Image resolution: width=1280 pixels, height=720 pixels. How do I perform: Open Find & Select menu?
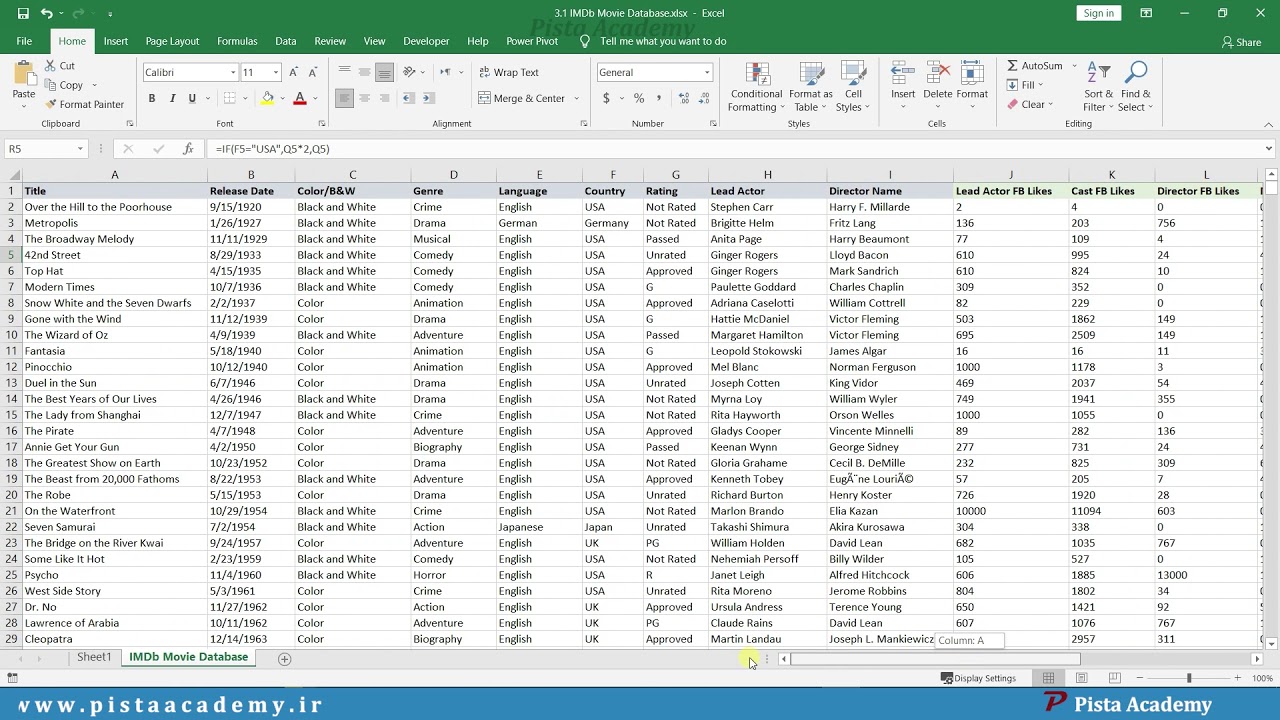click(x=1135, y=88)
